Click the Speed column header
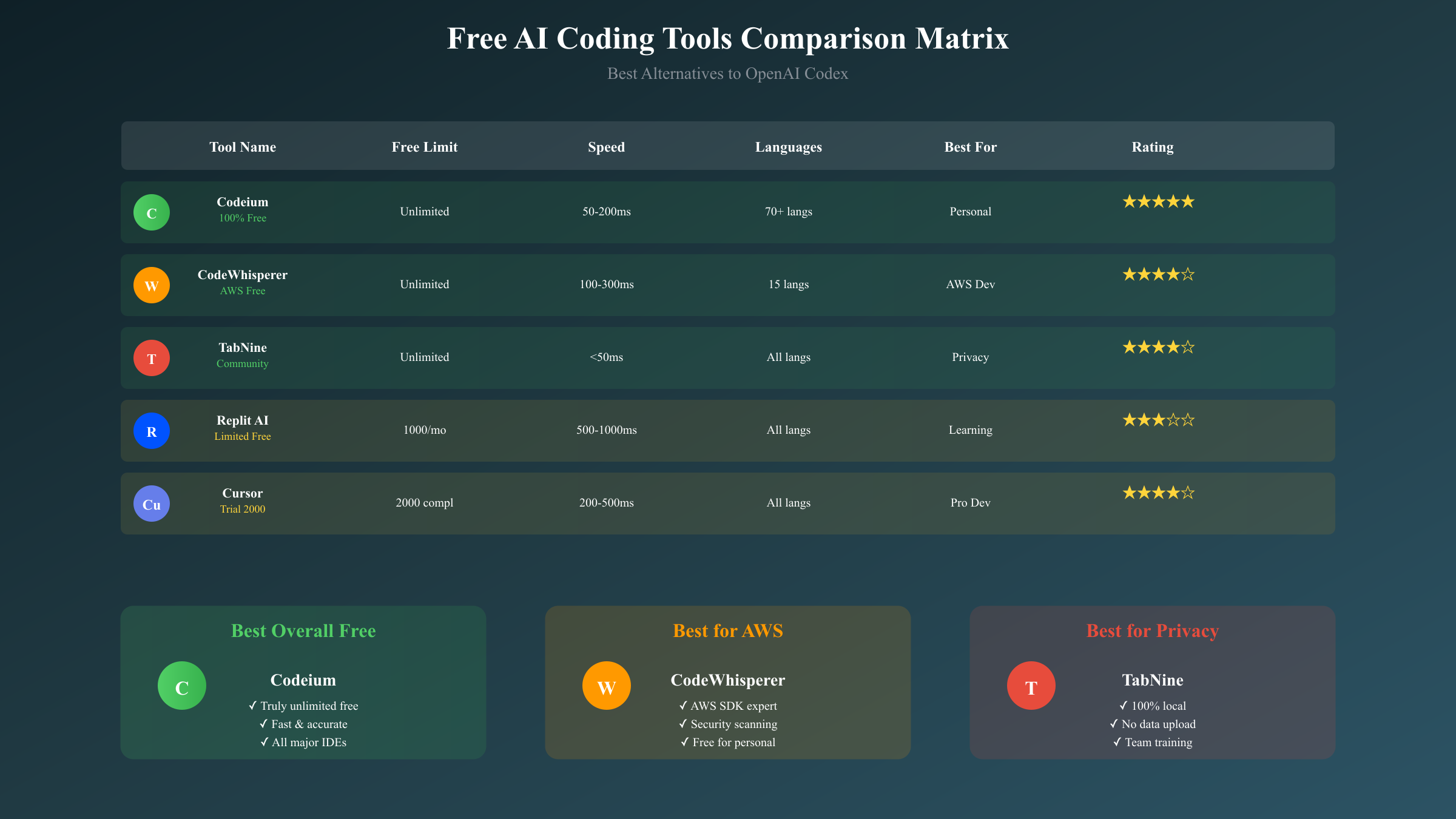1456x819 pixels. click(607, 147)
